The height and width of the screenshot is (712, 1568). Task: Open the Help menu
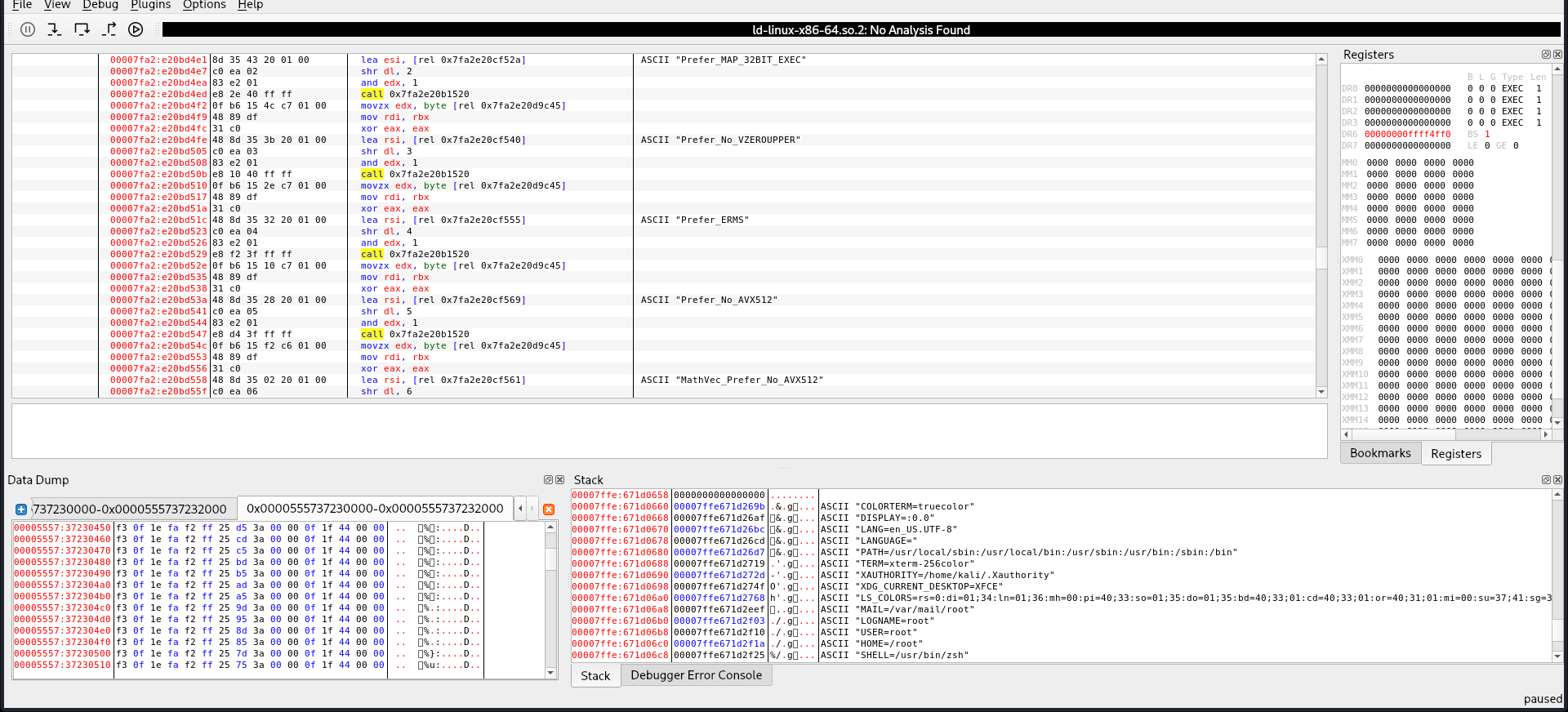pos(250,5)
